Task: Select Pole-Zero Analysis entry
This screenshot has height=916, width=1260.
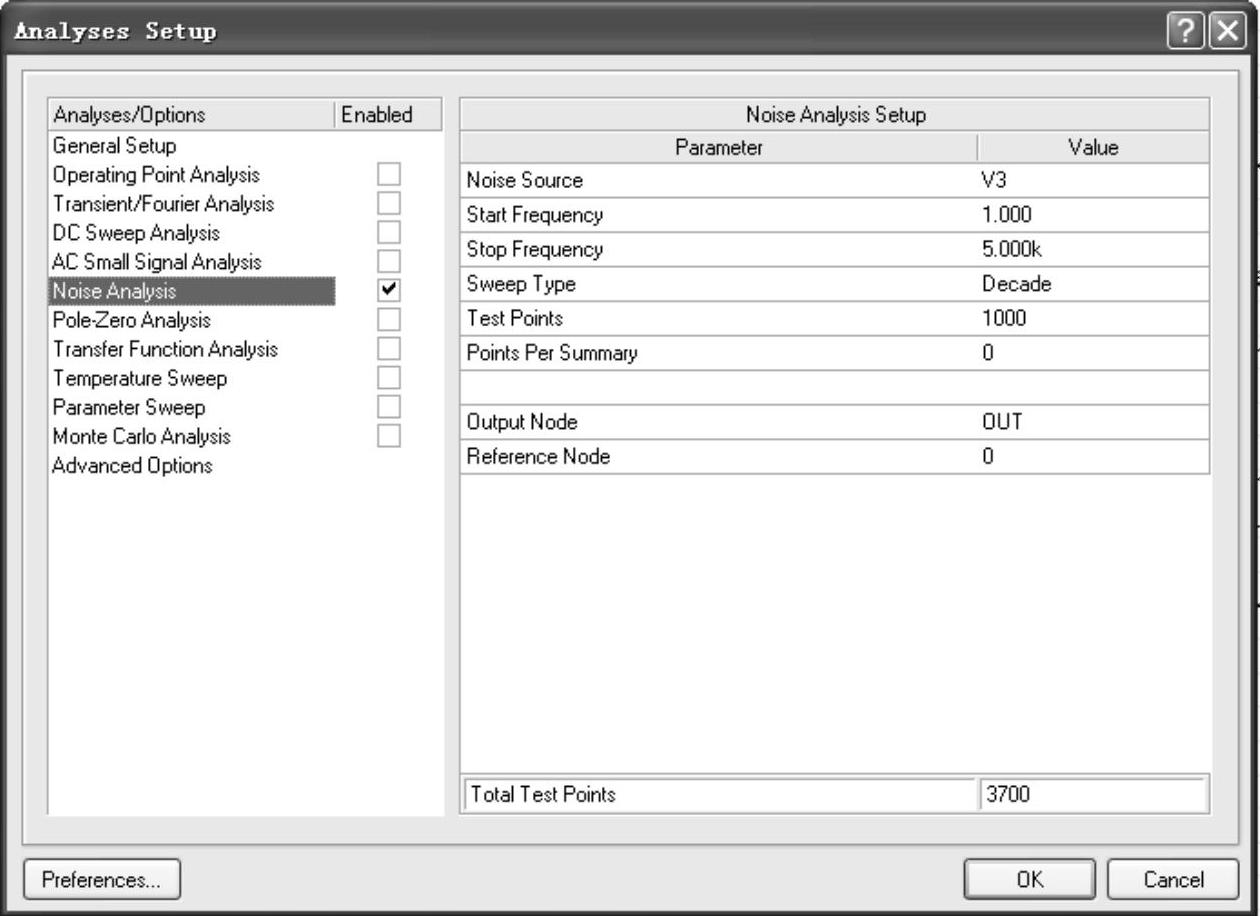Action: coord(131,320)
